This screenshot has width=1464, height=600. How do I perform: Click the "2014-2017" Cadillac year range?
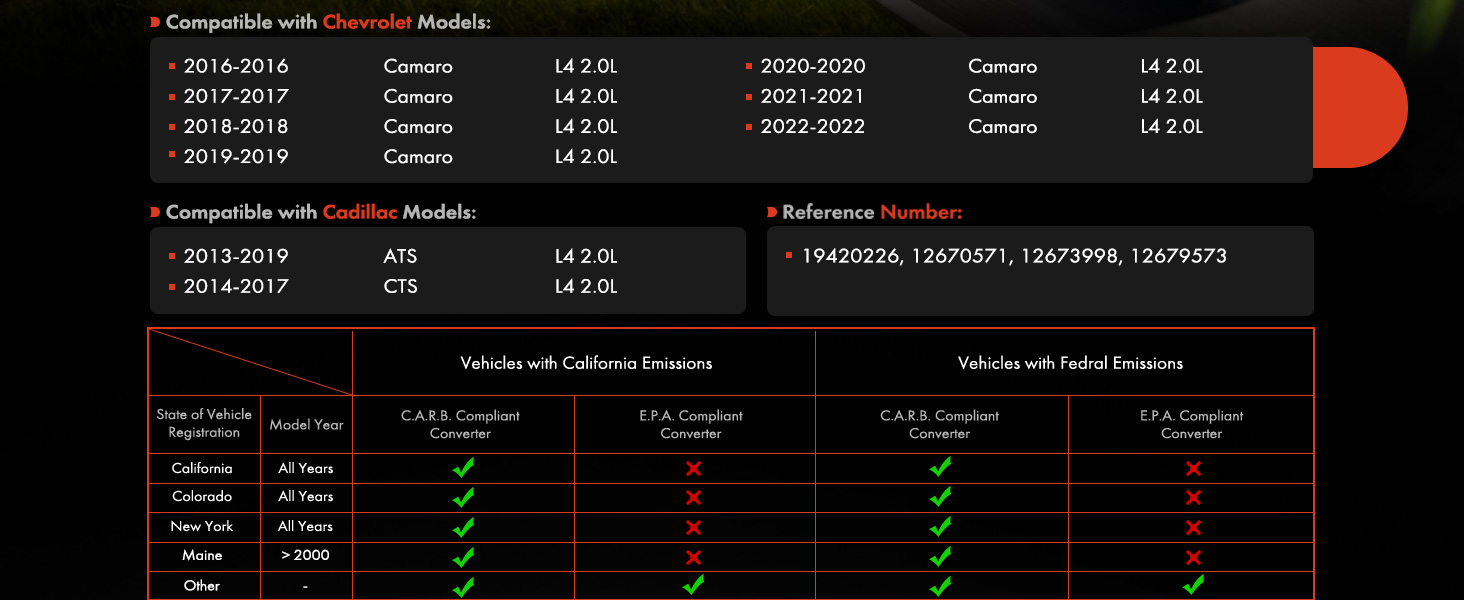(x=236, y=286)
